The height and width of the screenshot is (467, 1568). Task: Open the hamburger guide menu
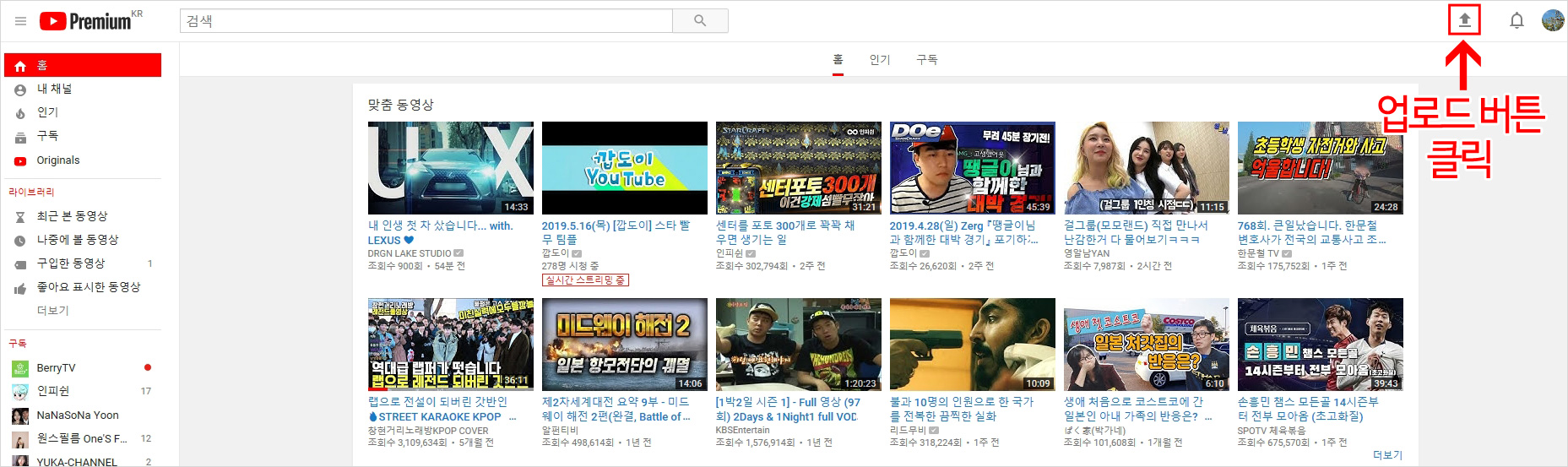tap(20, 21)
